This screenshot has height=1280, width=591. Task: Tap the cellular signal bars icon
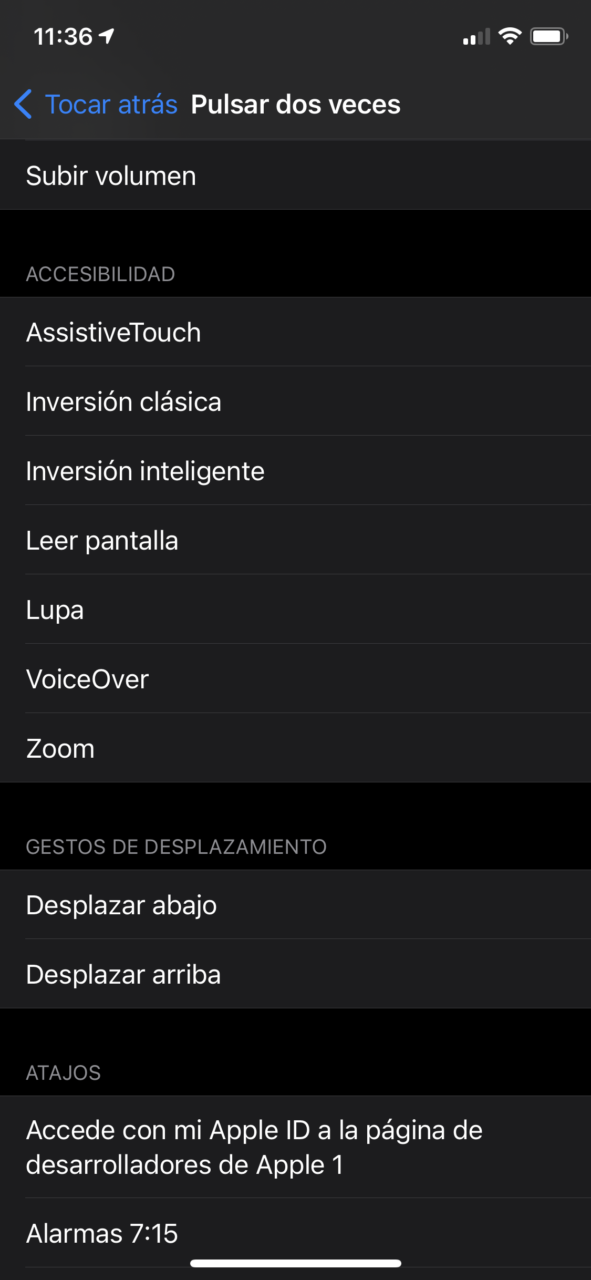[476, 38]
